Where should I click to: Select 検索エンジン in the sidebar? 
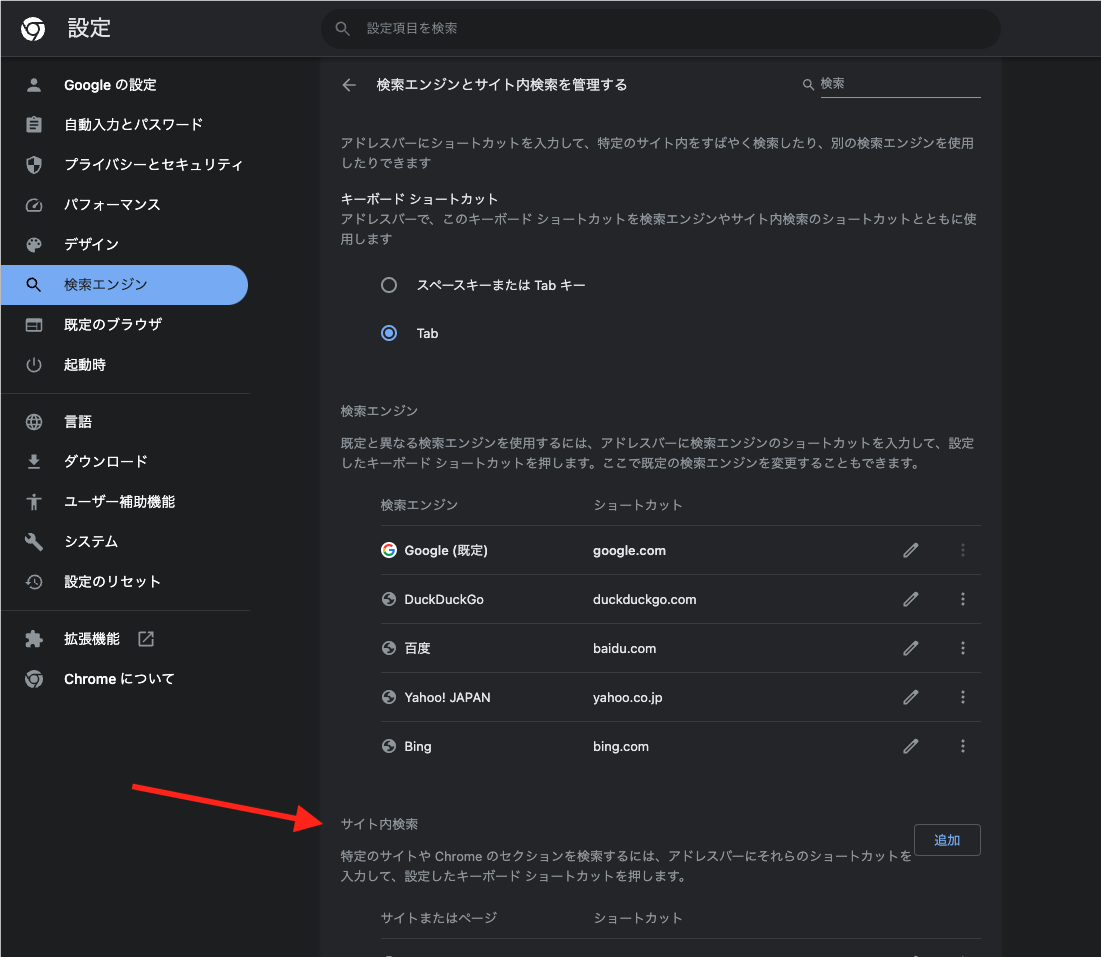124,285
